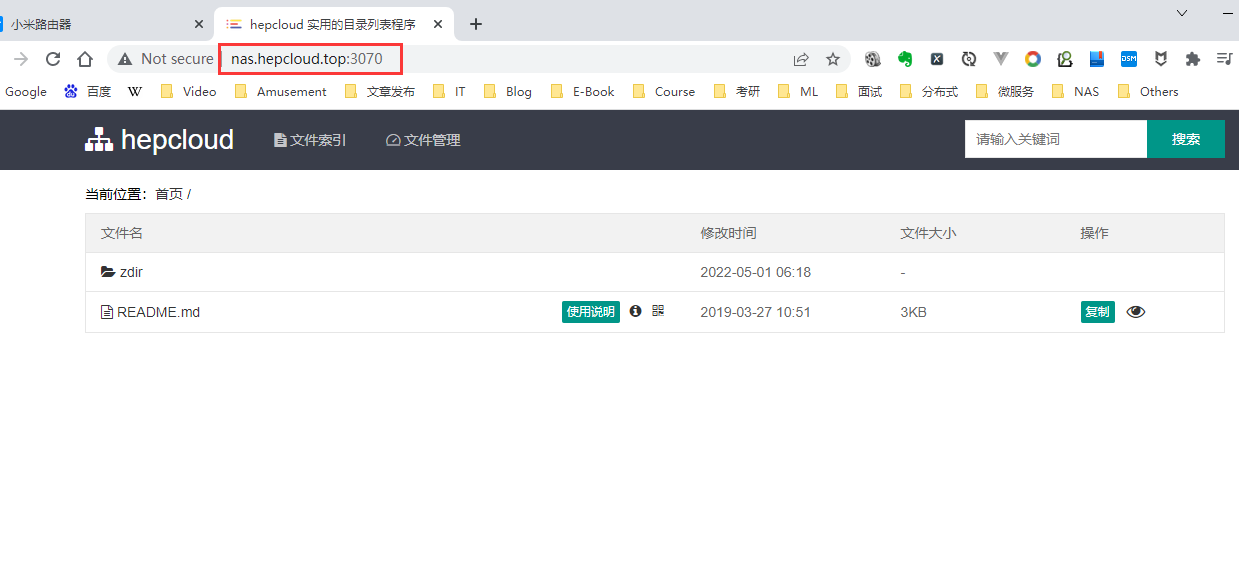Viewport: 1239px width, 587px height.
Task: Preview README.md with the eye icon
Action: (1135, 312)
